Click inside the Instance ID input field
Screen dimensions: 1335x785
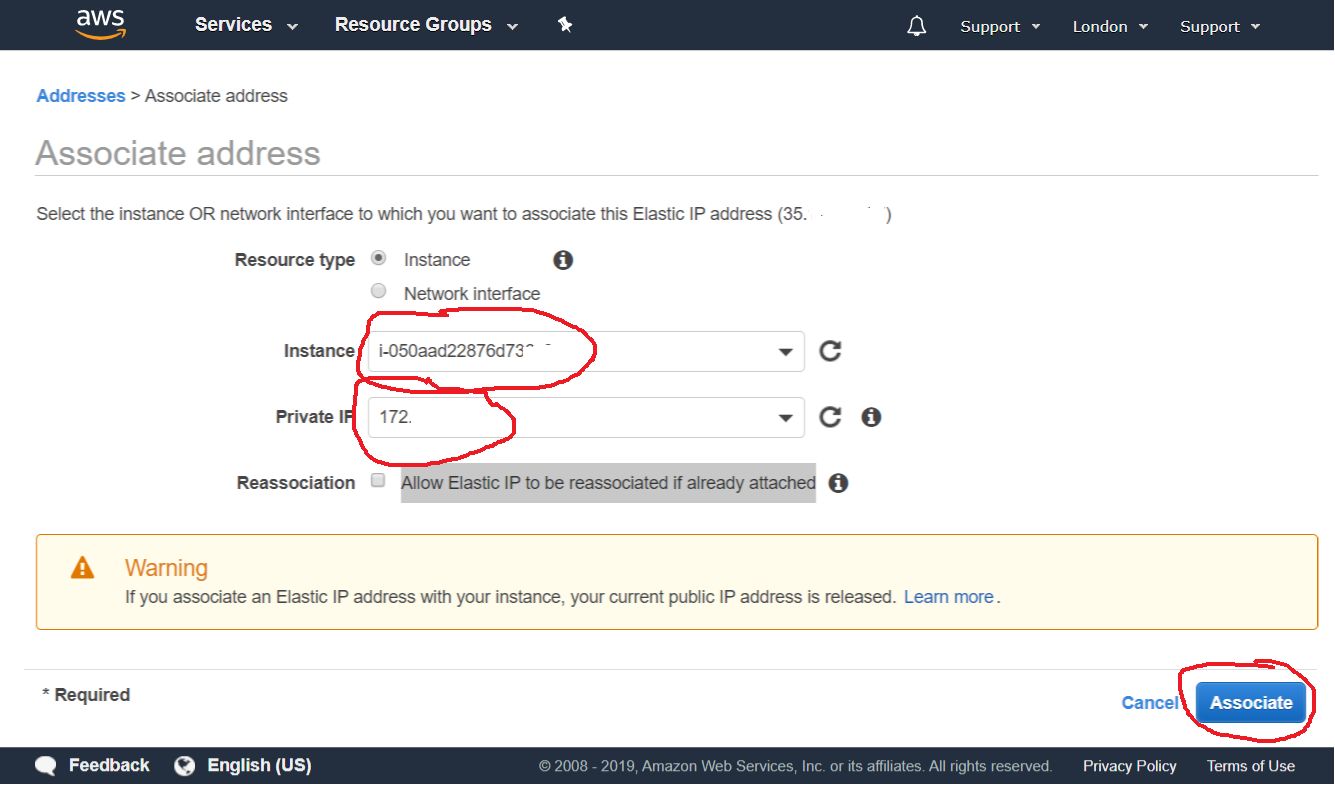click(x=500, y=351)
